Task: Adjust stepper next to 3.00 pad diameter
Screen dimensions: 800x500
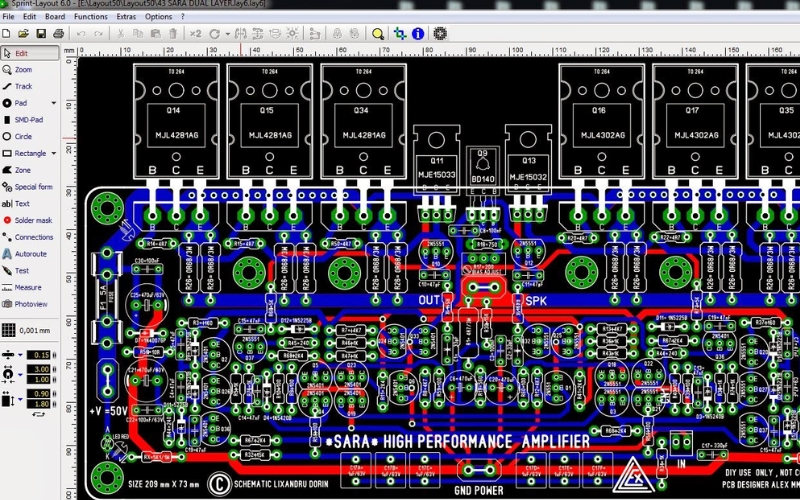Action: 55,369
